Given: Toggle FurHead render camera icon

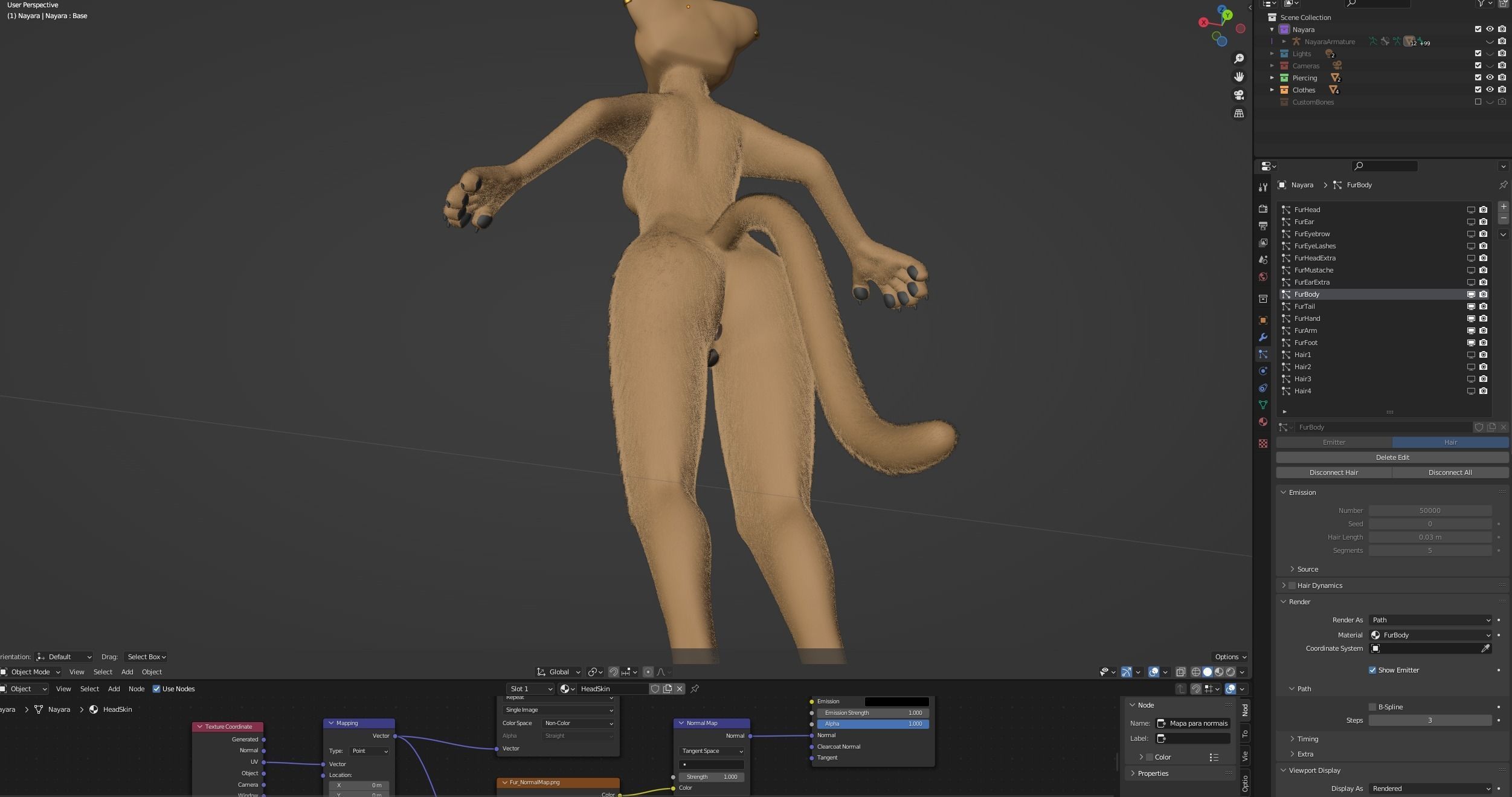Looking at the screenshot, I should tap(1483, 210).
